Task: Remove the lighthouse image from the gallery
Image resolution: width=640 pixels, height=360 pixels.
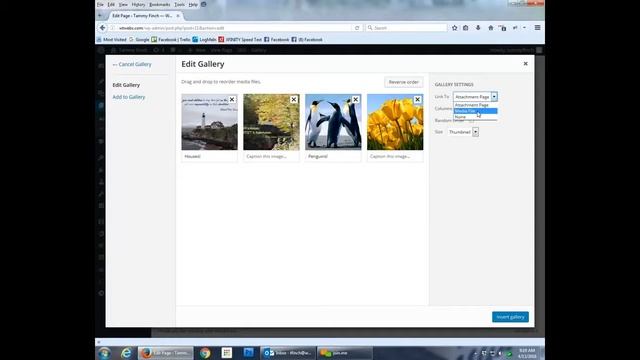Action: tap(232, 99)
